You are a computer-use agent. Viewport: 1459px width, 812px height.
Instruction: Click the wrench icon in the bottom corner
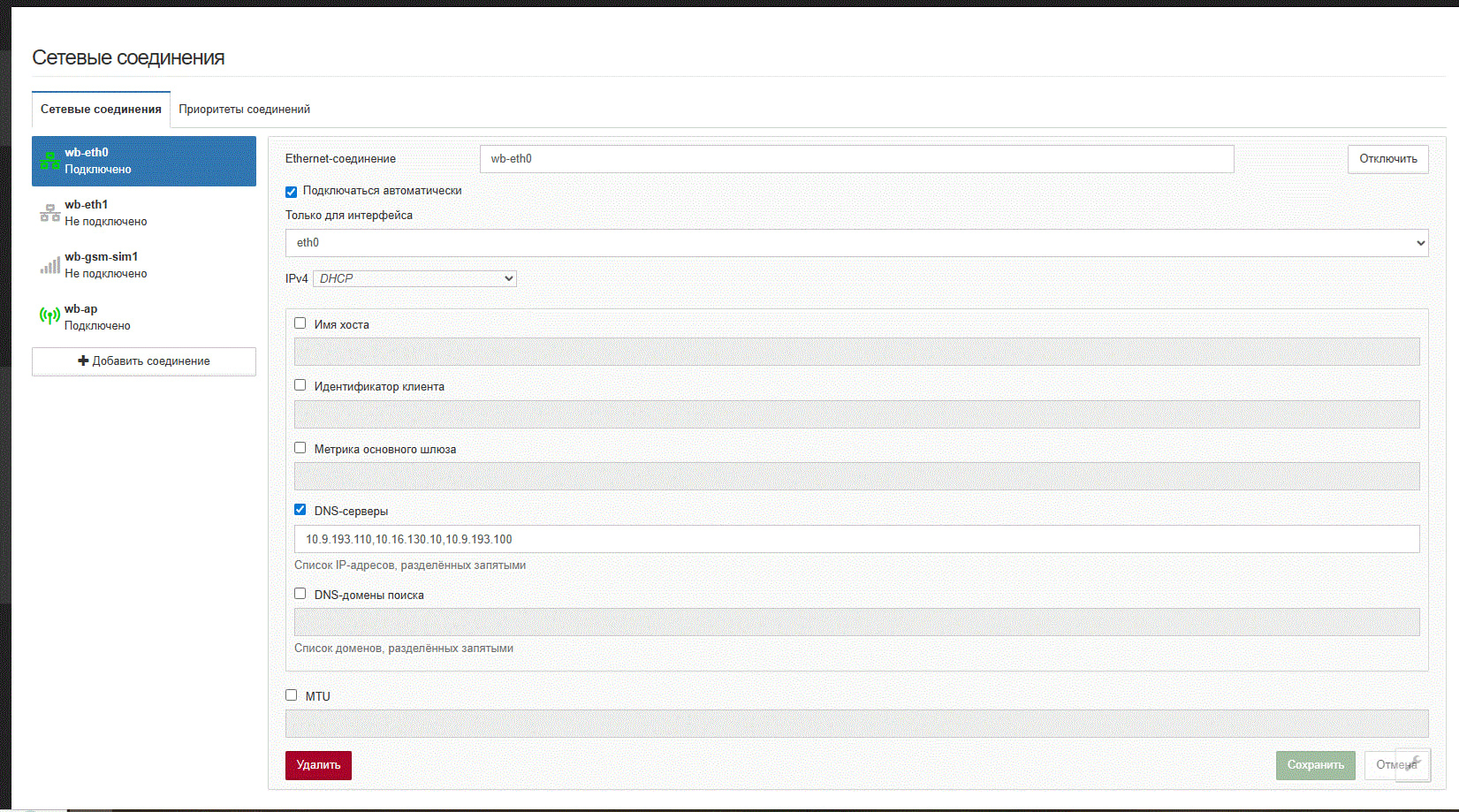click(x=1413, y=763)
